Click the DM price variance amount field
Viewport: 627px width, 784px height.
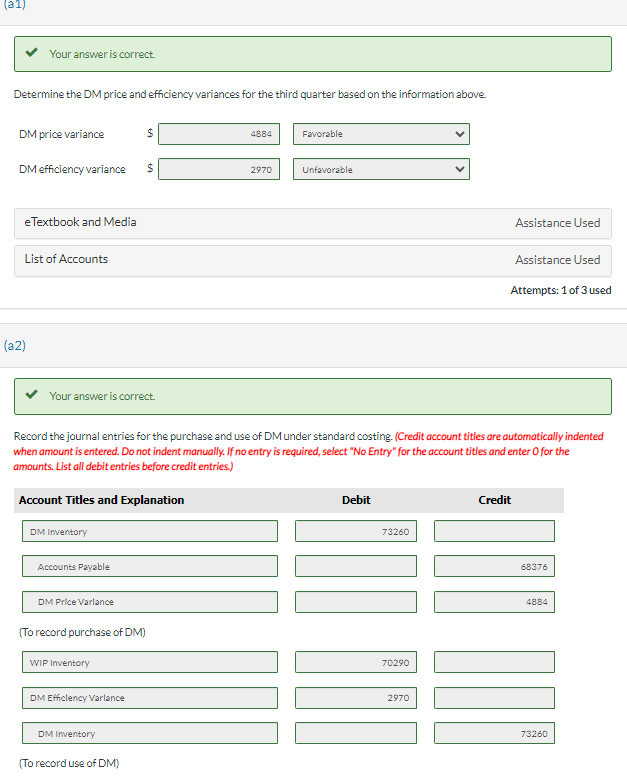click(219, 134)
